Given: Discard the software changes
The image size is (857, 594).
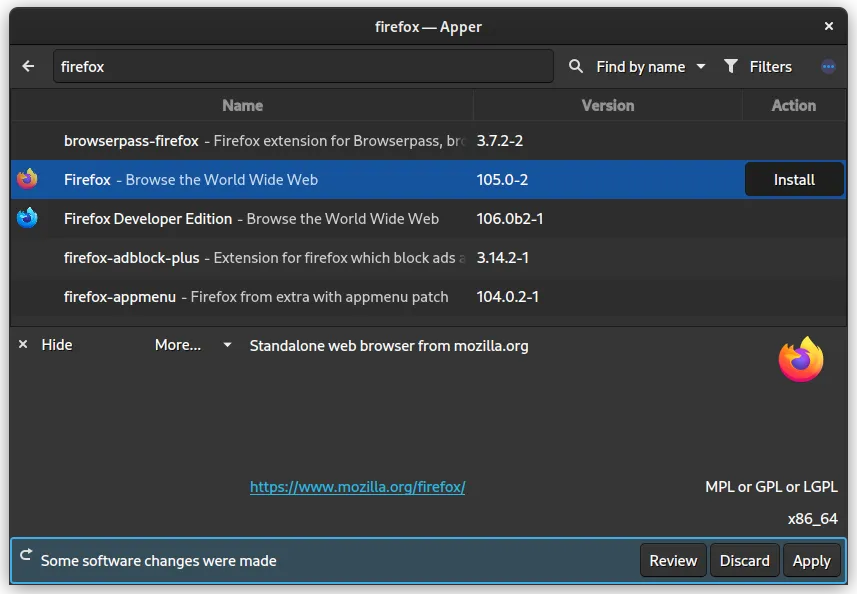Looking at the screenshot, I should coord(744,560).
